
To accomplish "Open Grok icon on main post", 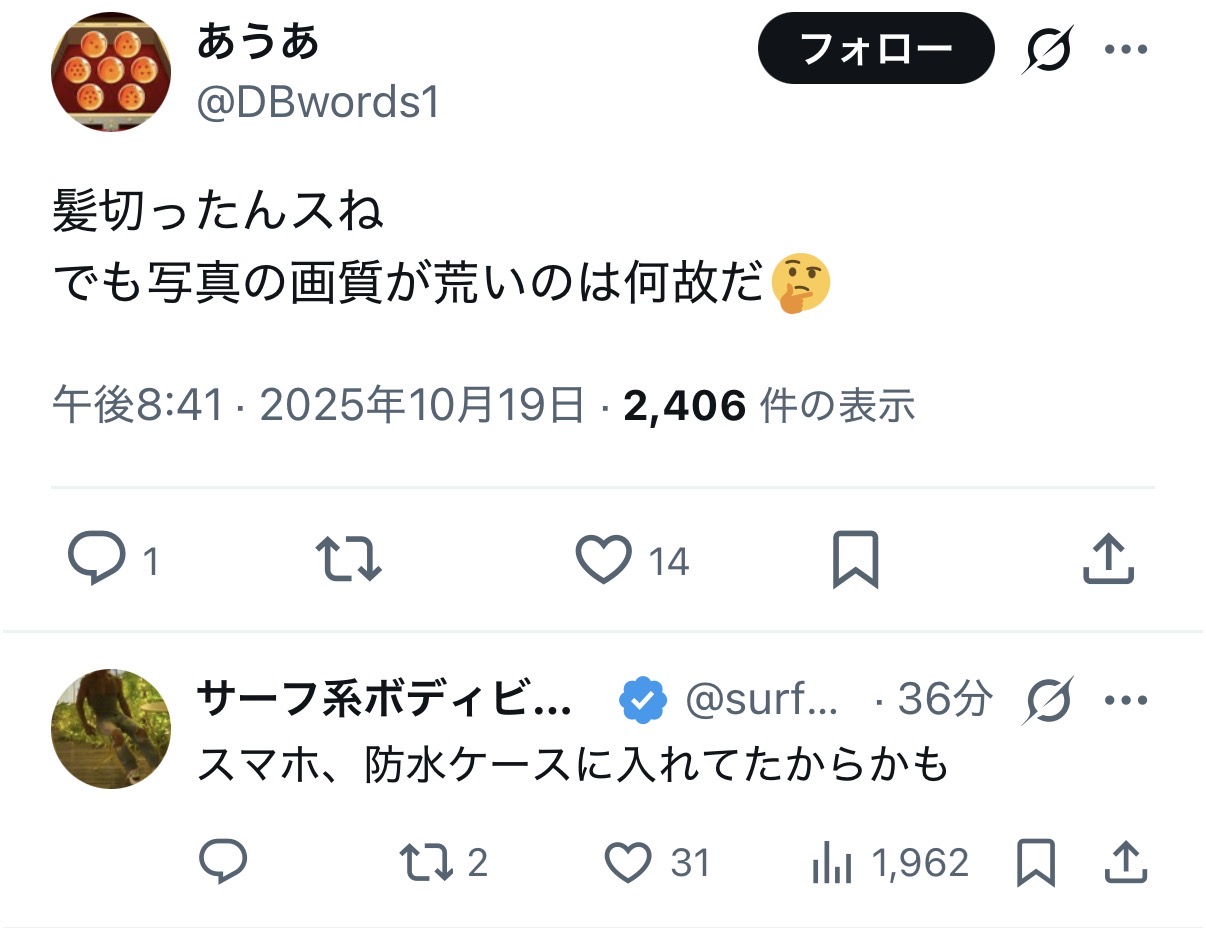I will (1047, 49).
